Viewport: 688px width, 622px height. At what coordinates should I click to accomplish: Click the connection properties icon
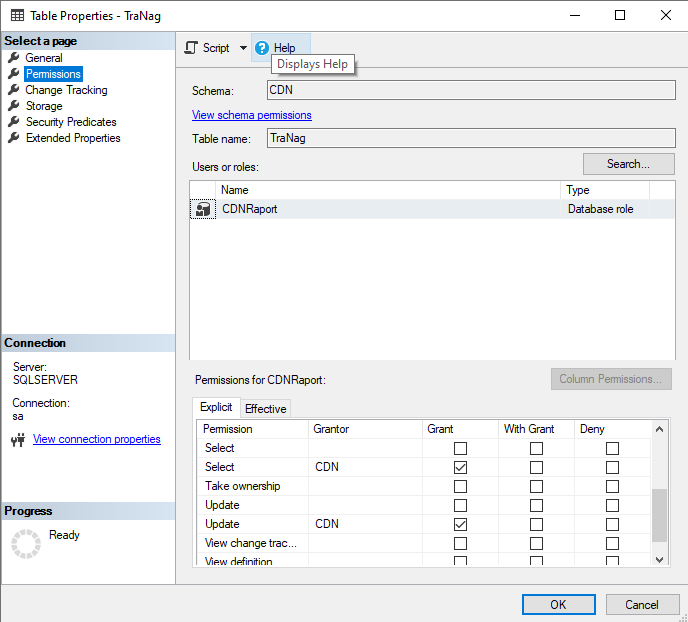tap(17, 439)
